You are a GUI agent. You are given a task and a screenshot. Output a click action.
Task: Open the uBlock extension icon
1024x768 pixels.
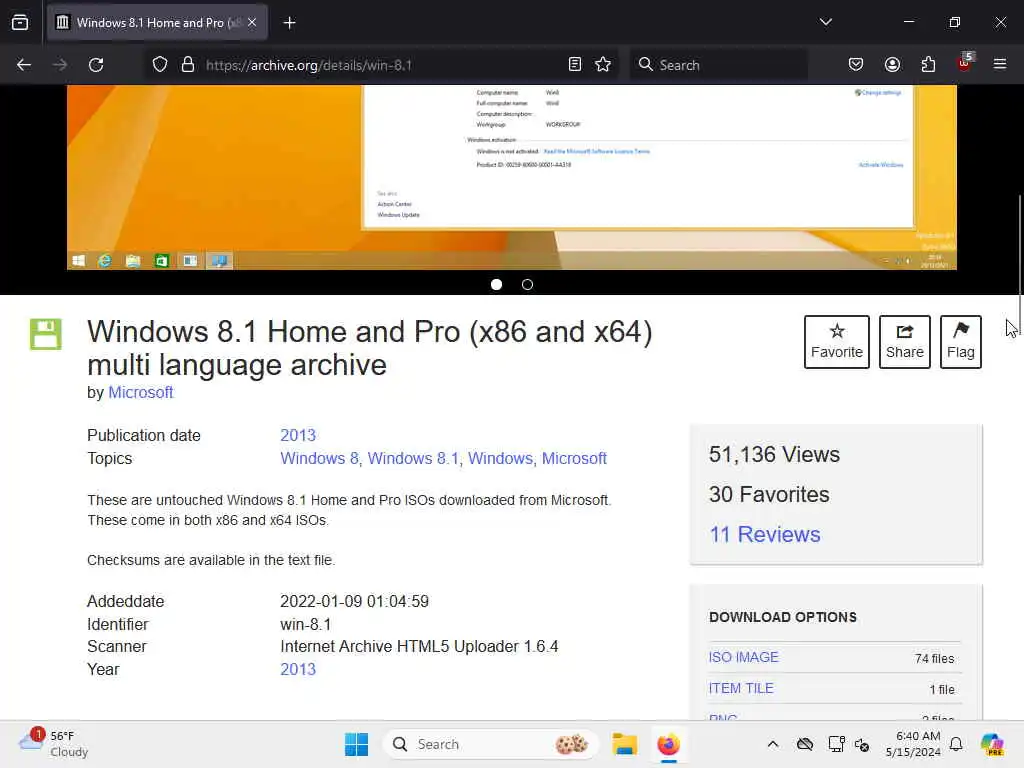tap(965, 63)
